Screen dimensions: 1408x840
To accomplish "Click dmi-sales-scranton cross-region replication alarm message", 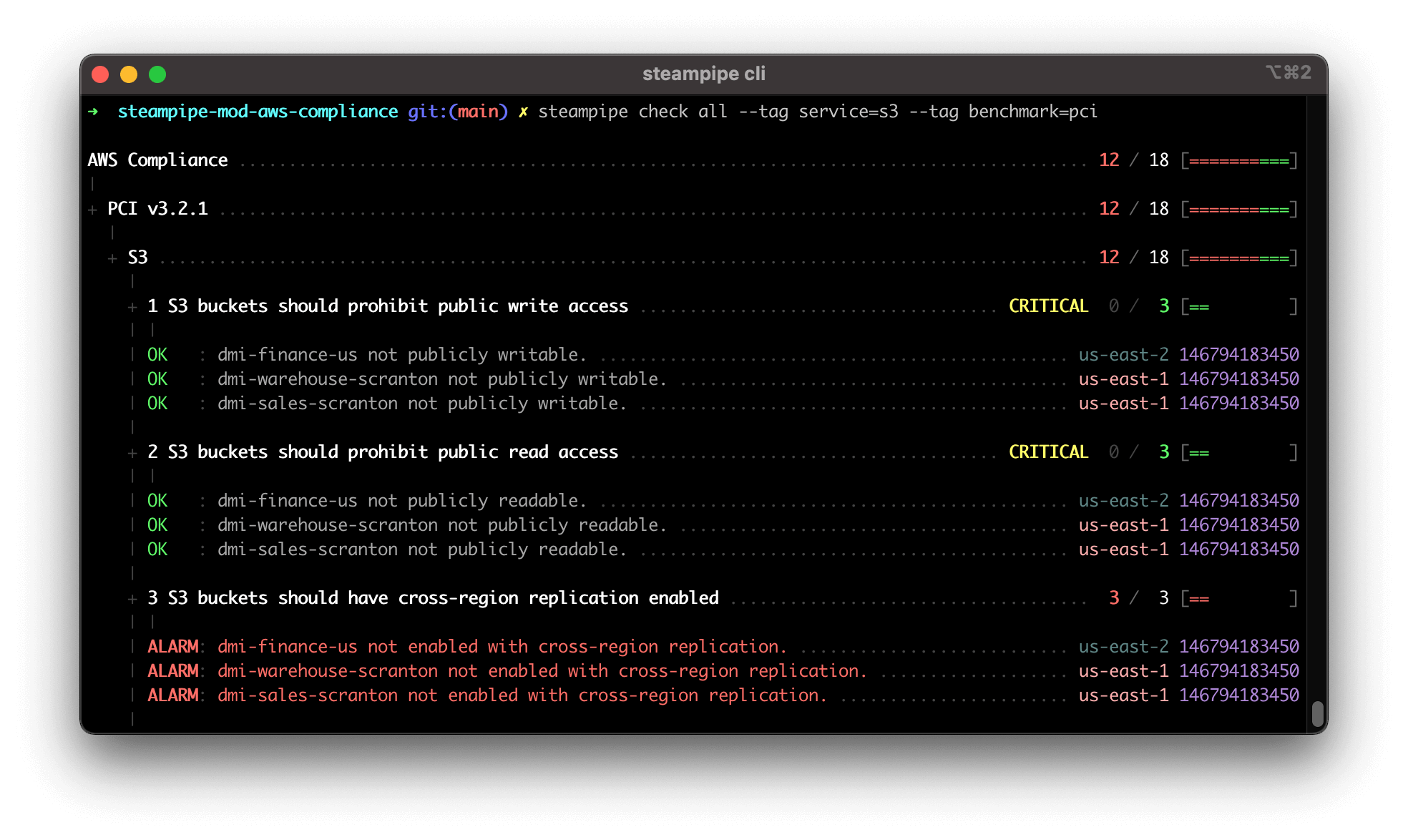I will pos(522,695).
